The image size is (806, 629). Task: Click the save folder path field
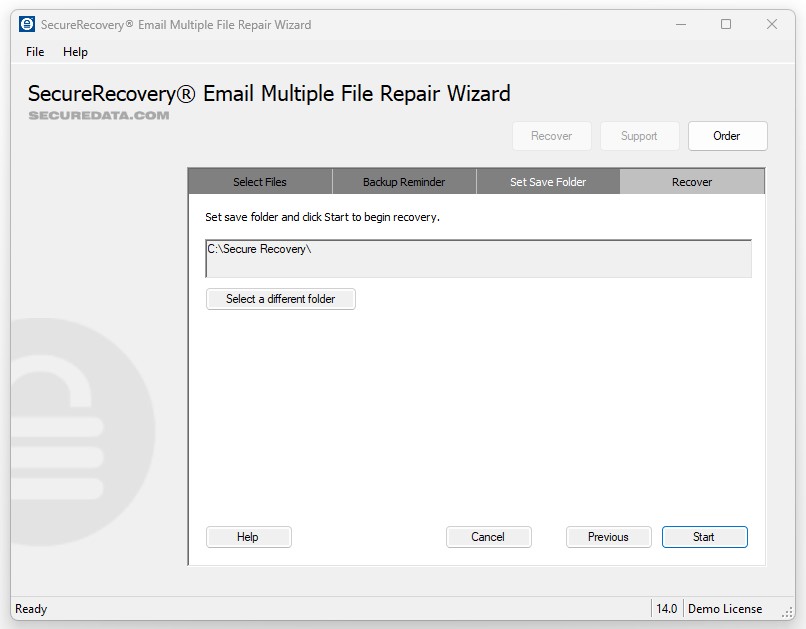pyautogui.click(x=478, y=258)
